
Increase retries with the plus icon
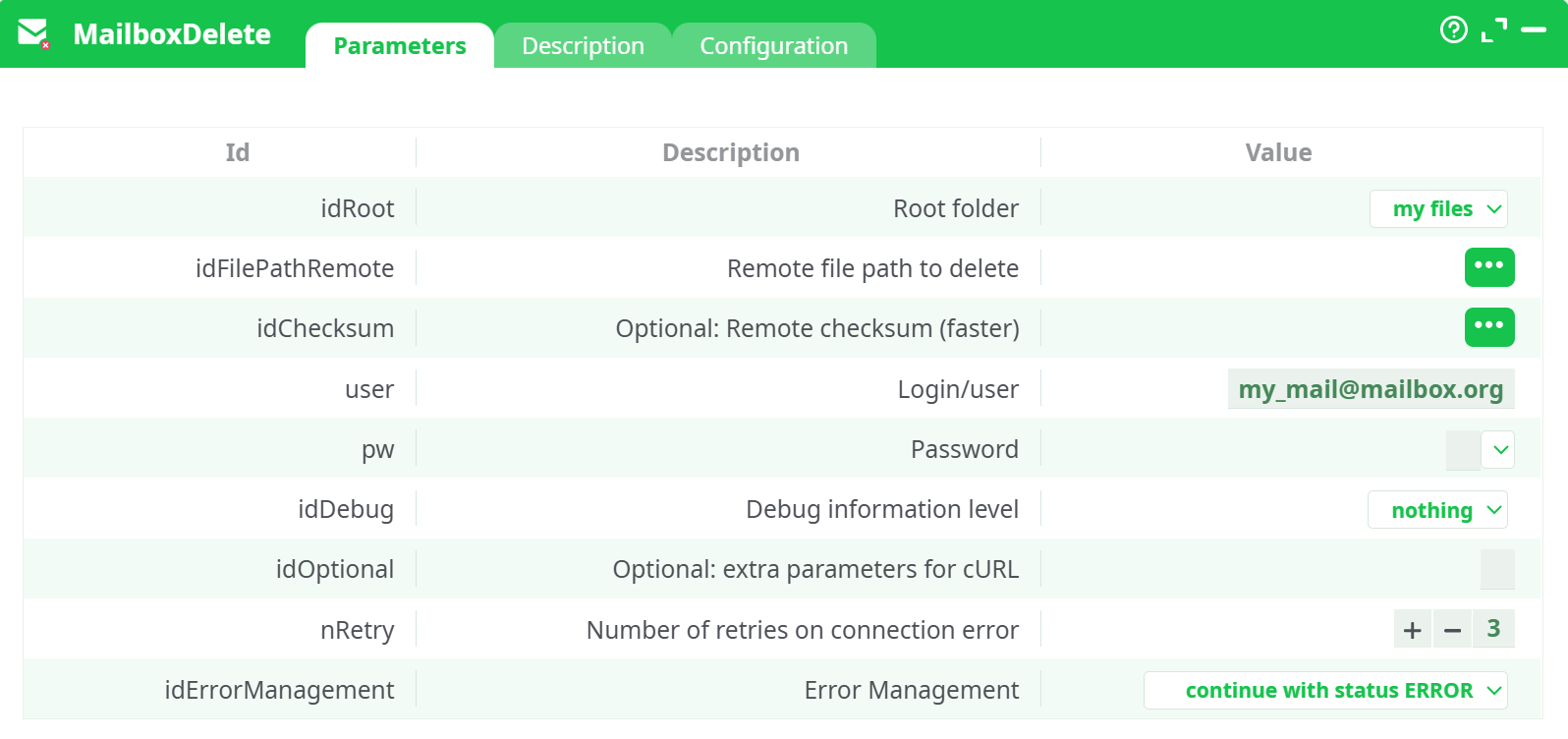coord(1412,629)
